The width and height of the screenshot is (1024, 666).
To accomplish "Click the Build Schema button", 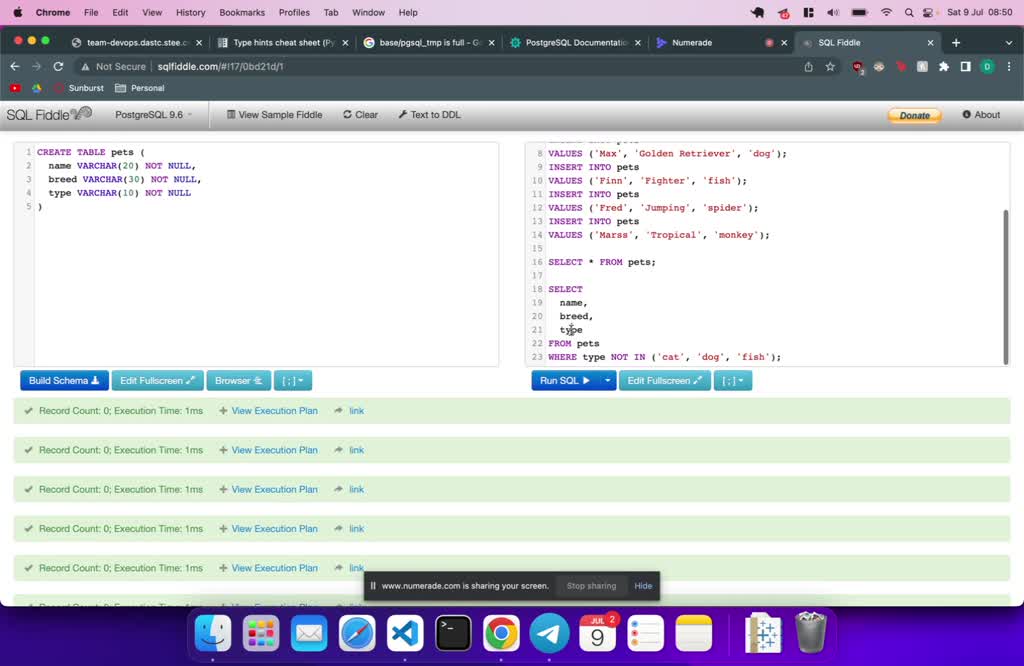I will [64, 381].
